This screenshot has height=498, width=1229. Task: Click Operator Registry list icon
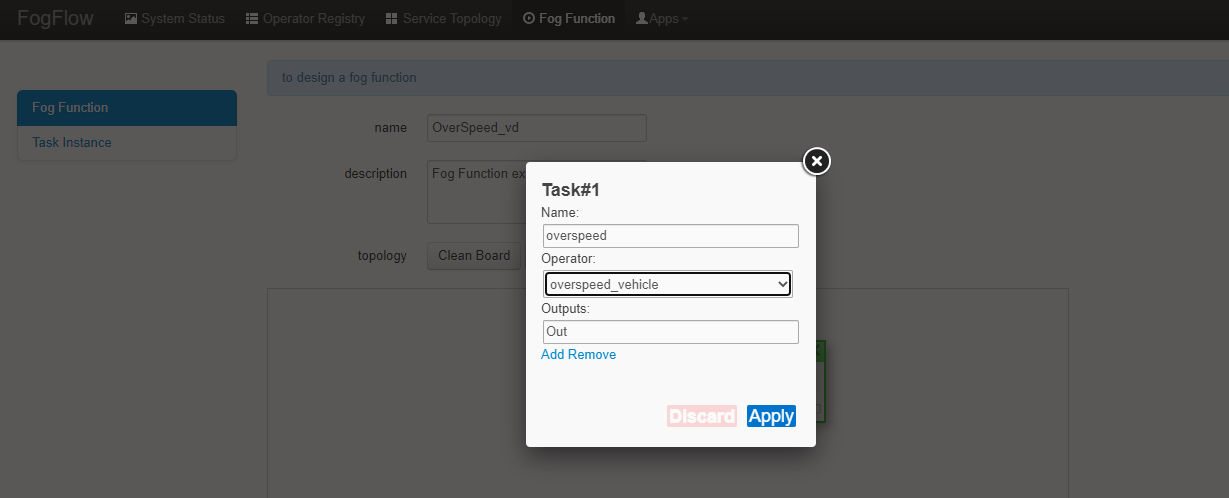tap(252, 19)
